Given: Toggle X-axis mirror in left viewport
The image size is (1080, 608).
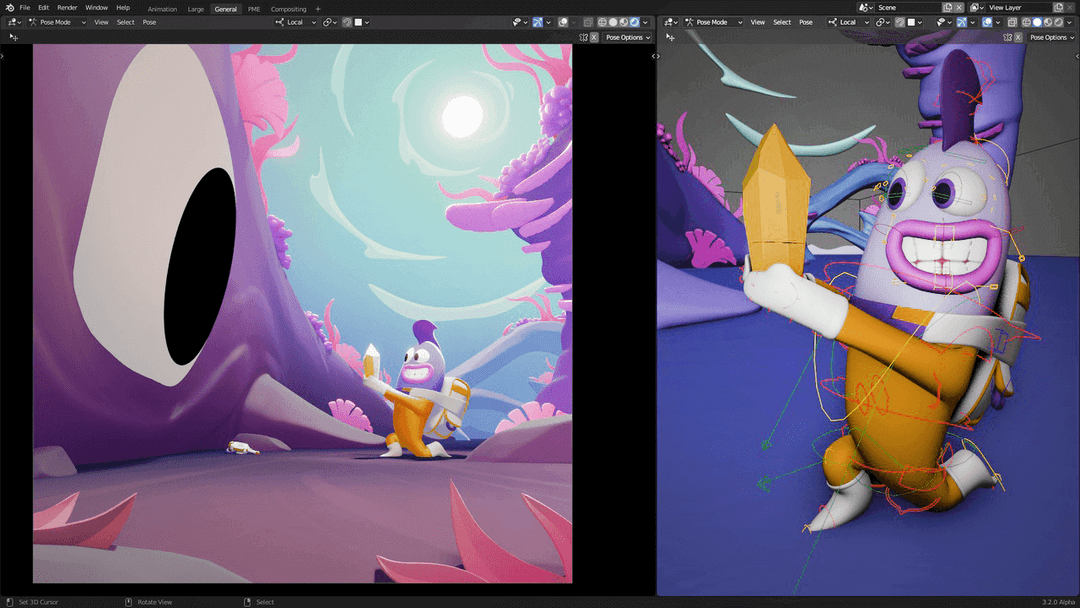Looking at the screenshot, I should point(594,37).
